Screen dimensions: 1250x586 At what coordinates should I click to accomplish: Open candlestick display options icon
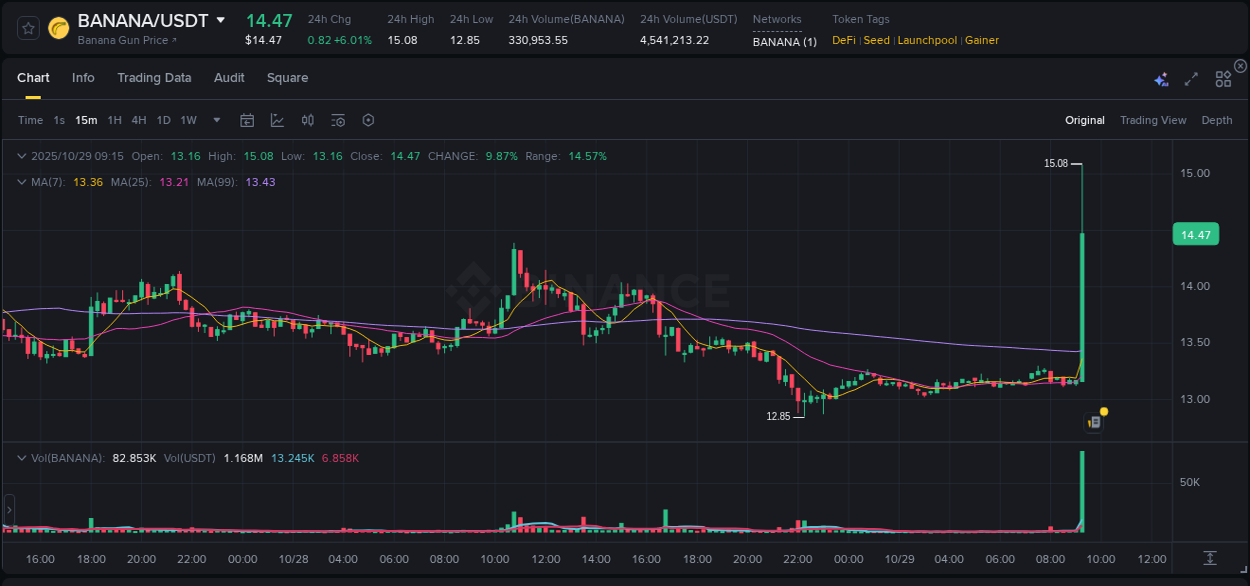point(307,120)
